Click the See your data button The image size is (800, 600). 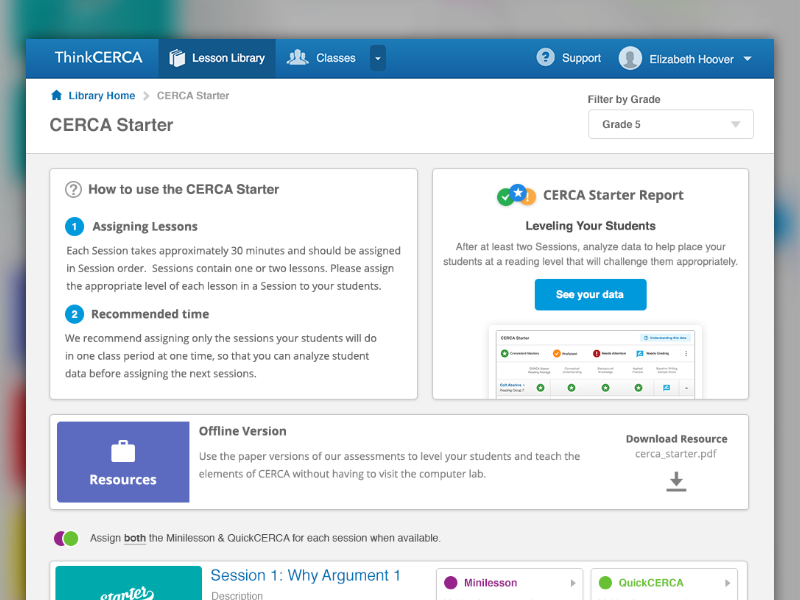click(x=590, y=294)
